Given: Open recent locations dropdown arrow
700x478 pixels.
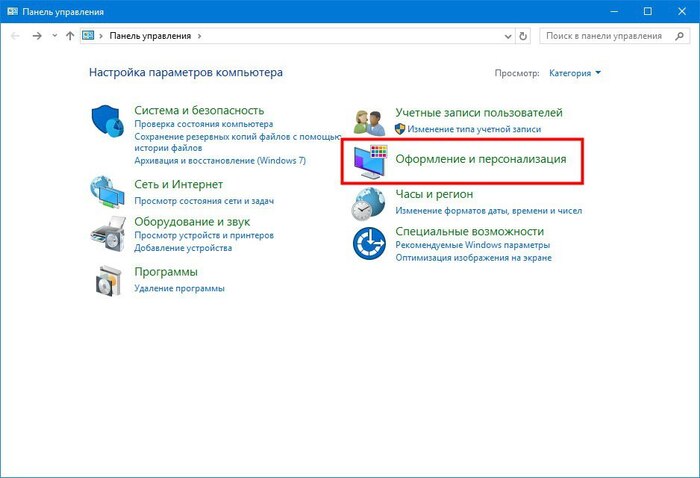Looking at the screenshot, I should (54, 36).
